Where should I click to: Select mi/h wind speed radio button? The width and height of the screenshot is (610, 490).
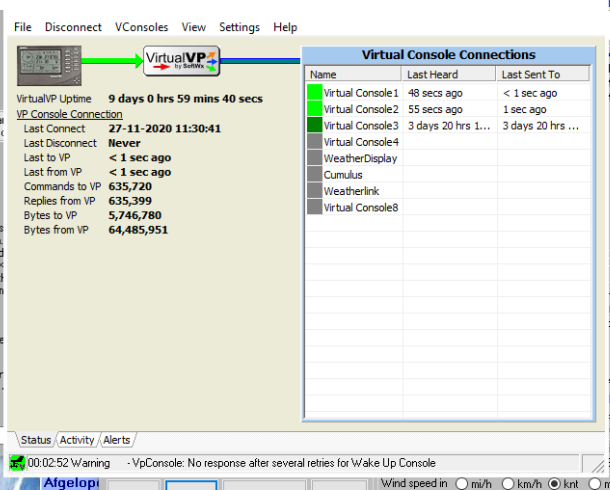[461, 484]
